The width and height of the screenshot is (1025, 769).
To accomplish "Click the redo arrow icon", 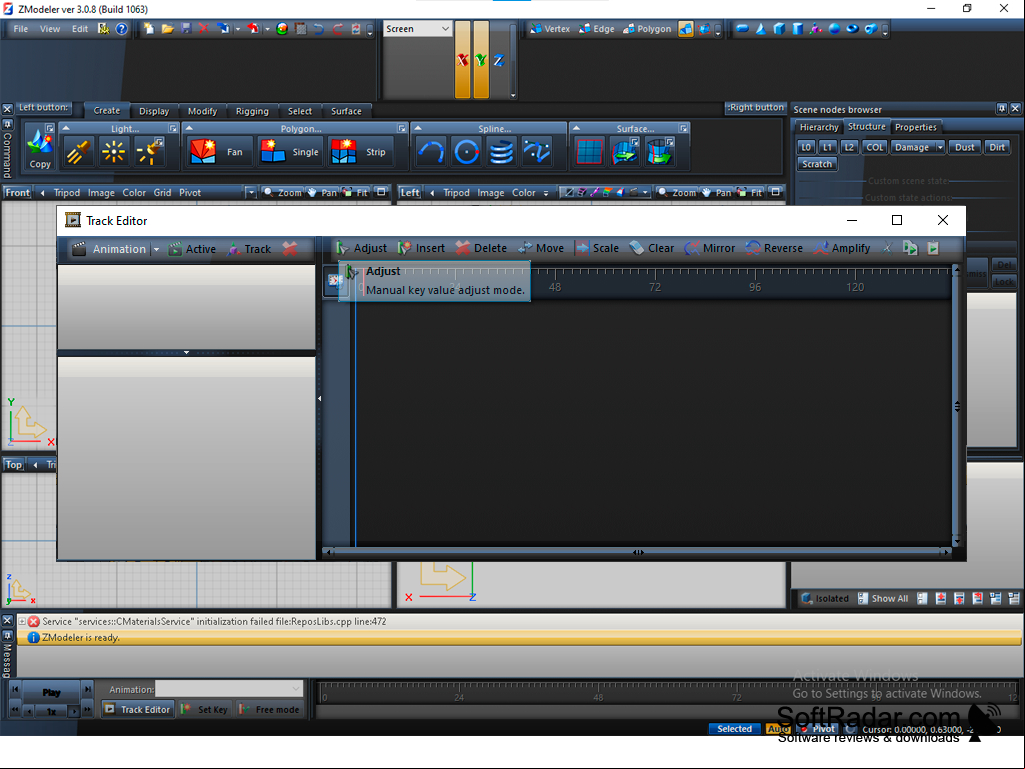I will [x=337, y=29].
